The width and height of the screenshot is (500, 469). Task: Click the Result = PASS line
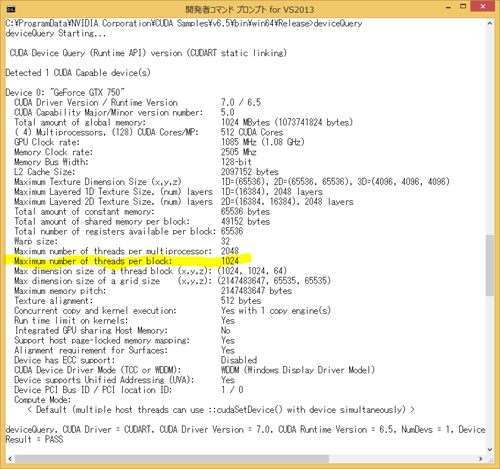(x=34, y=439)
